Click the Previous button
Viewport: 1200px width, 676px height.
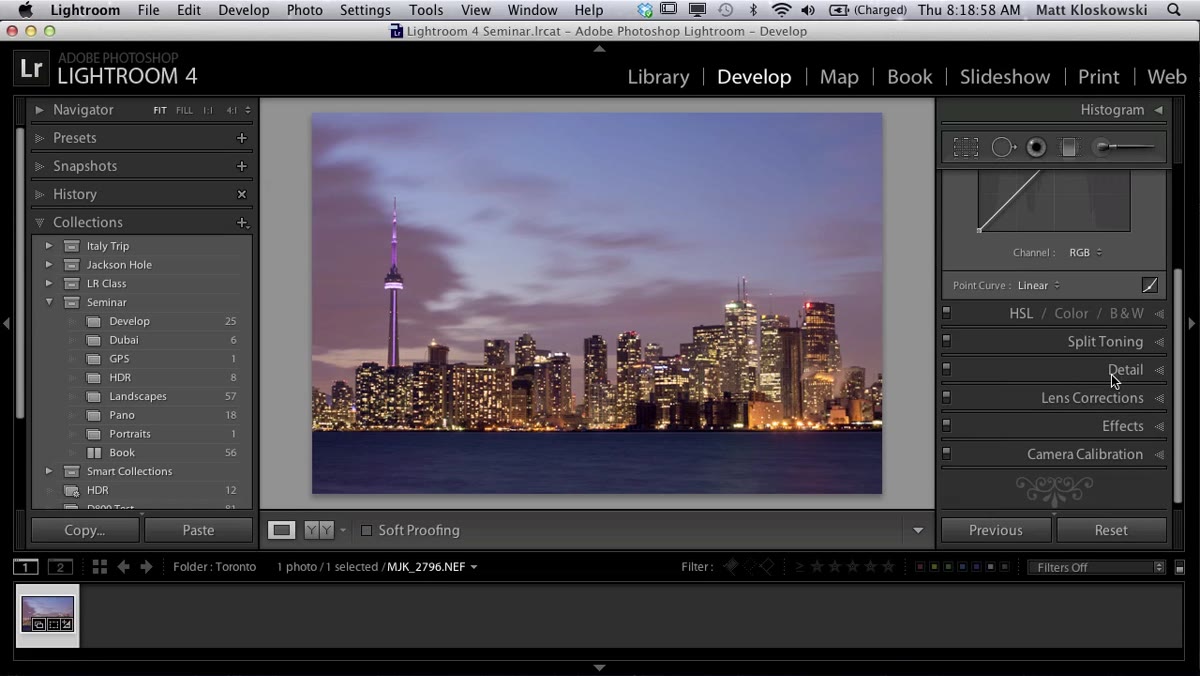coord(995,530)
